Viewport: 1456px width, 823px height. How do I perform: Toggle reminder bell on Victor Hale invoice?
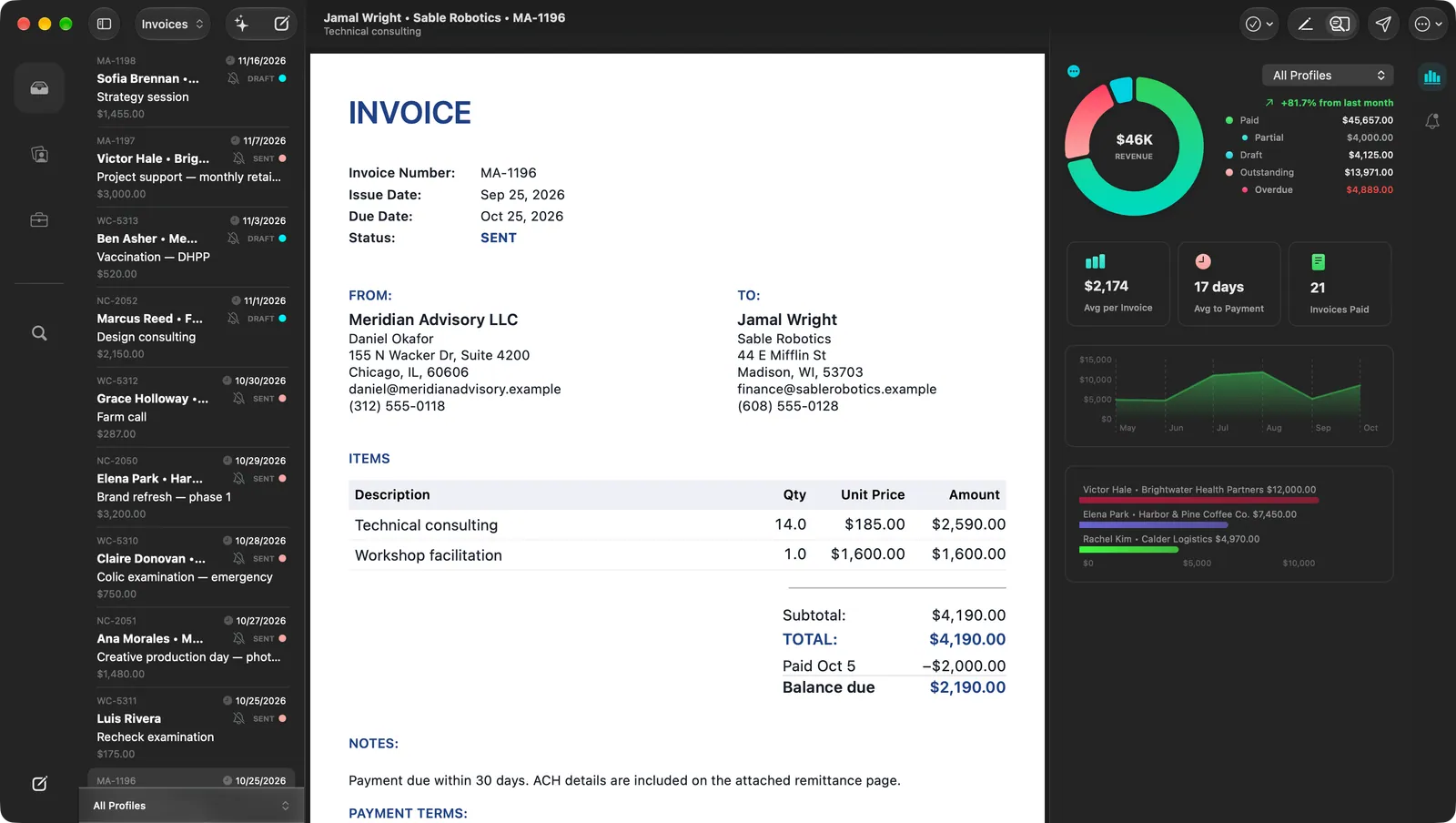pyautogui.click(x=238, y=158)
